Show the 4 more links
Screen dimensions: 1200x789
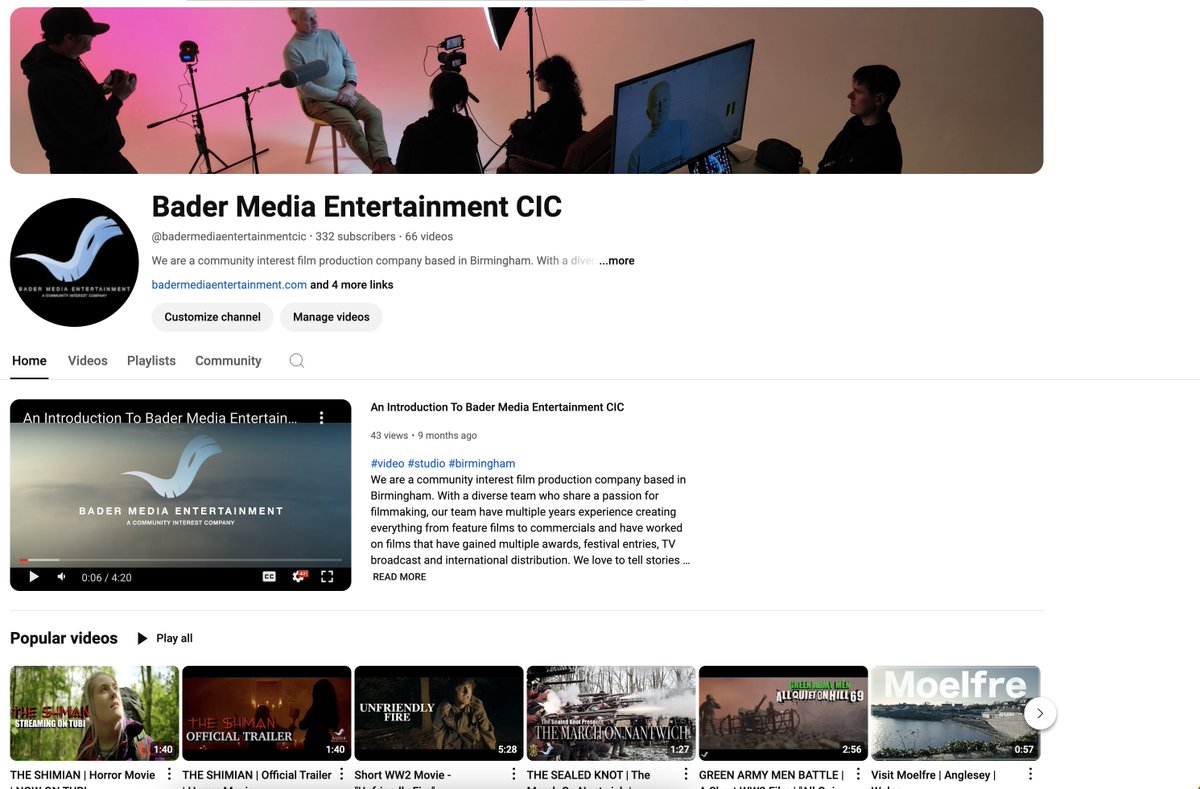coord(352,285)
